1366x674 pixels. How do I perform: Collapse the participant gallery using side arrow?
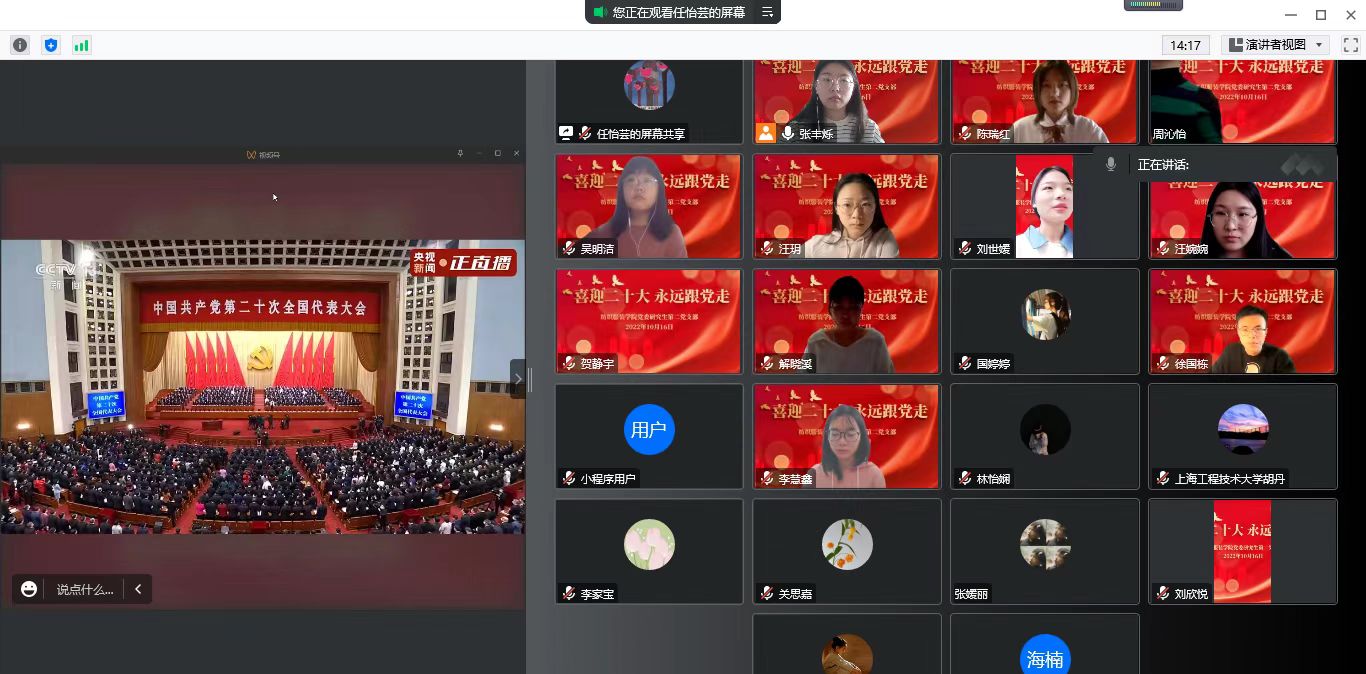coord(517,379)
